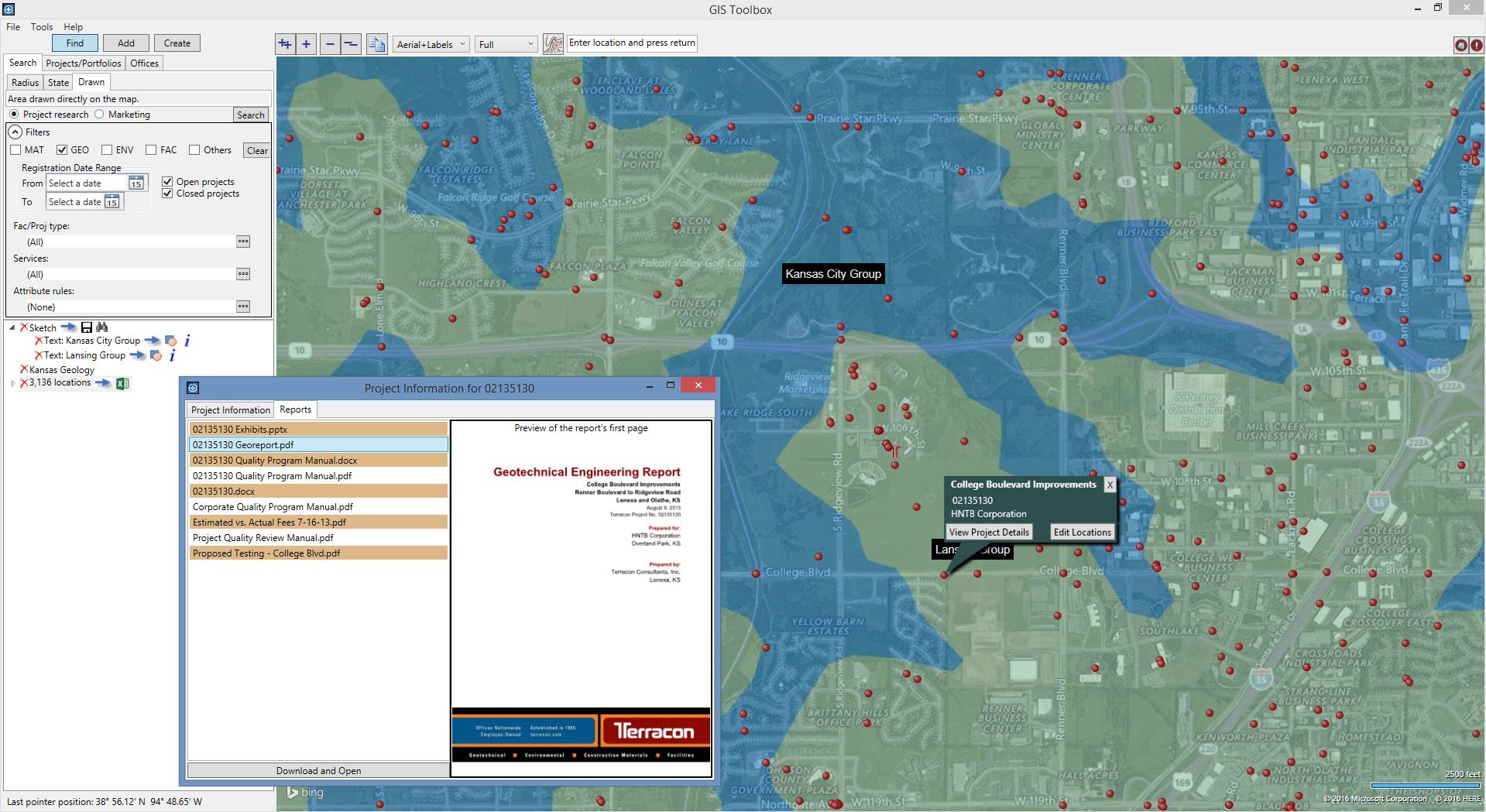This screenshot has height=812, width=1486.
Task: Click the Create button
Action: click(x=177, y=43)
